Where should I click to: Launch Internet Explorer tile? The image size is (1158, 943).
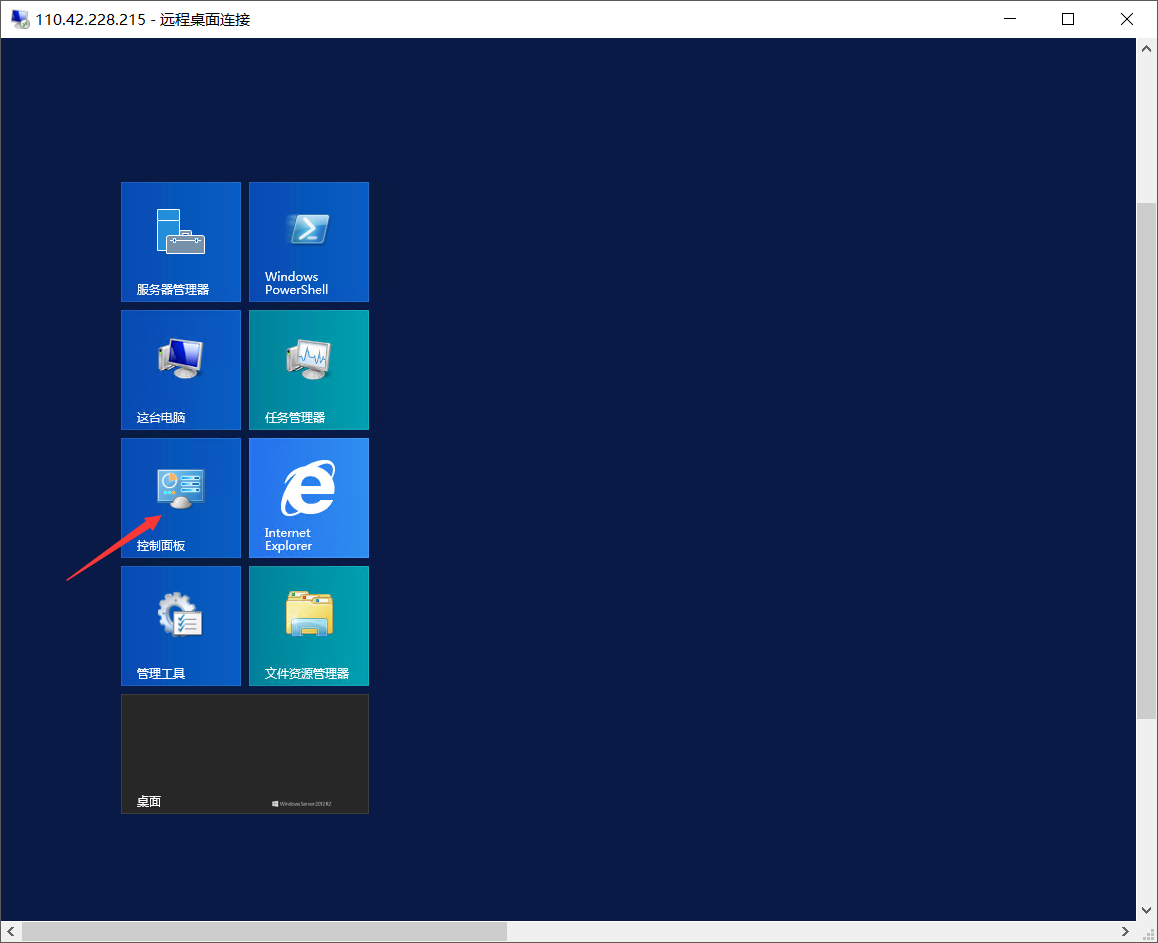(x=309, y=498)
